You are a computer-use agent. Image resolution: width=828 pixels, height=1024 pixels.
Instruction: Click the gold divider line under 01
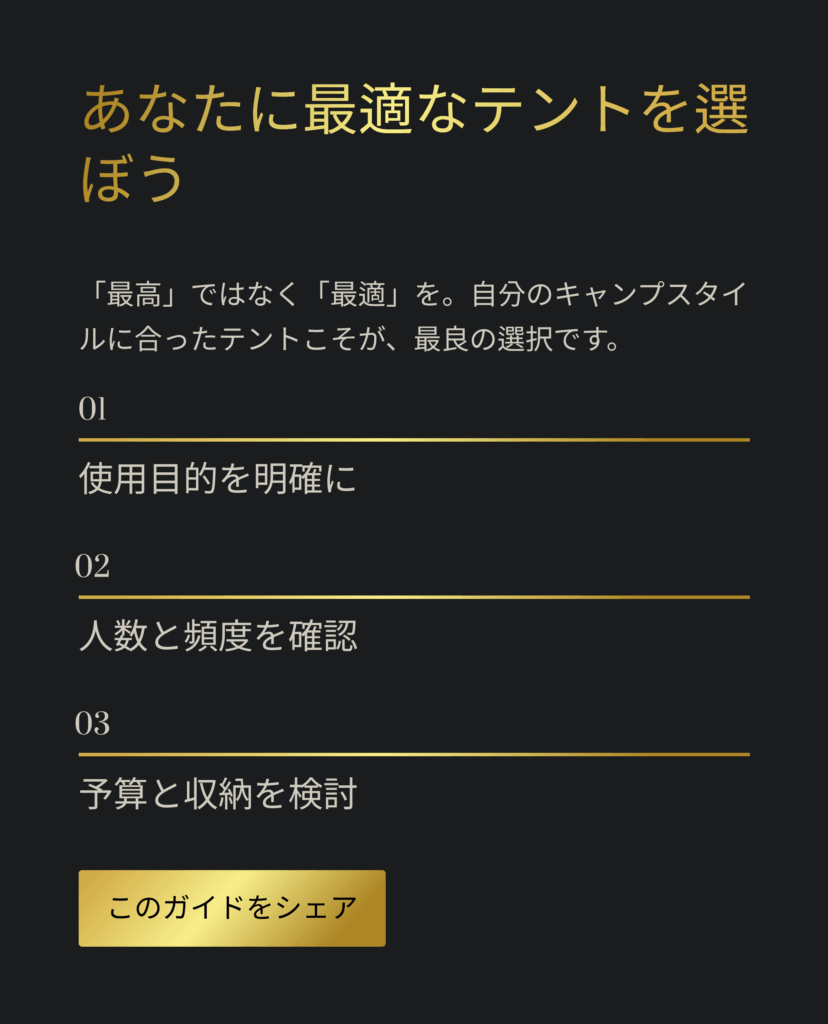point(414,439)
